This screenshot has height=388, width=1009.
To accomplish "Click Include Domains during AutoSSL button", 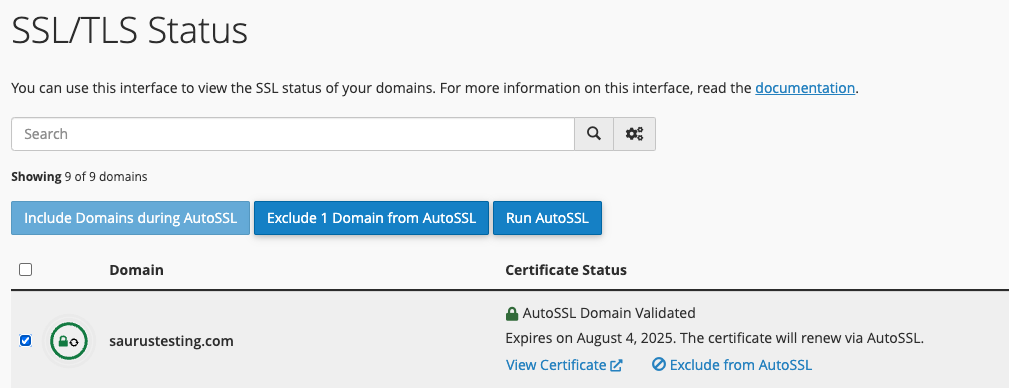I will 131,218.
